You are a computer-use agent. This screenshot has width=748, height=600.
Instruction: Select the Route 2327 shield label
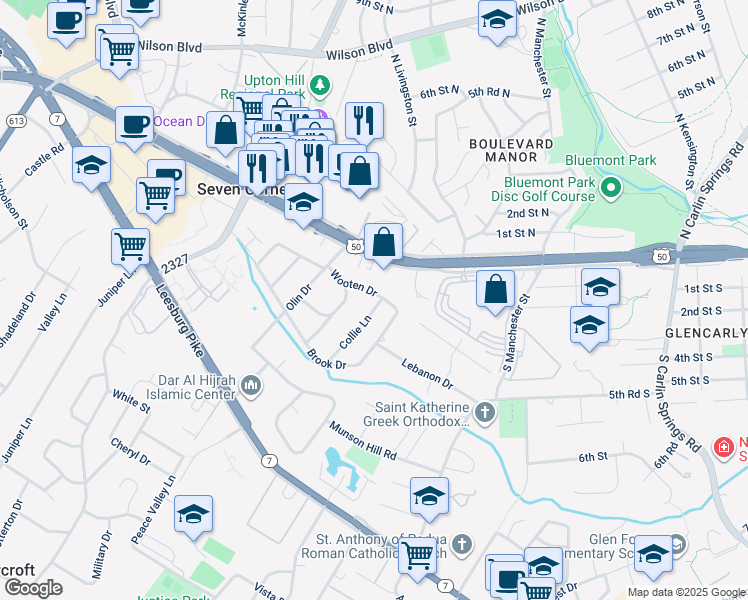pos(175,264)
